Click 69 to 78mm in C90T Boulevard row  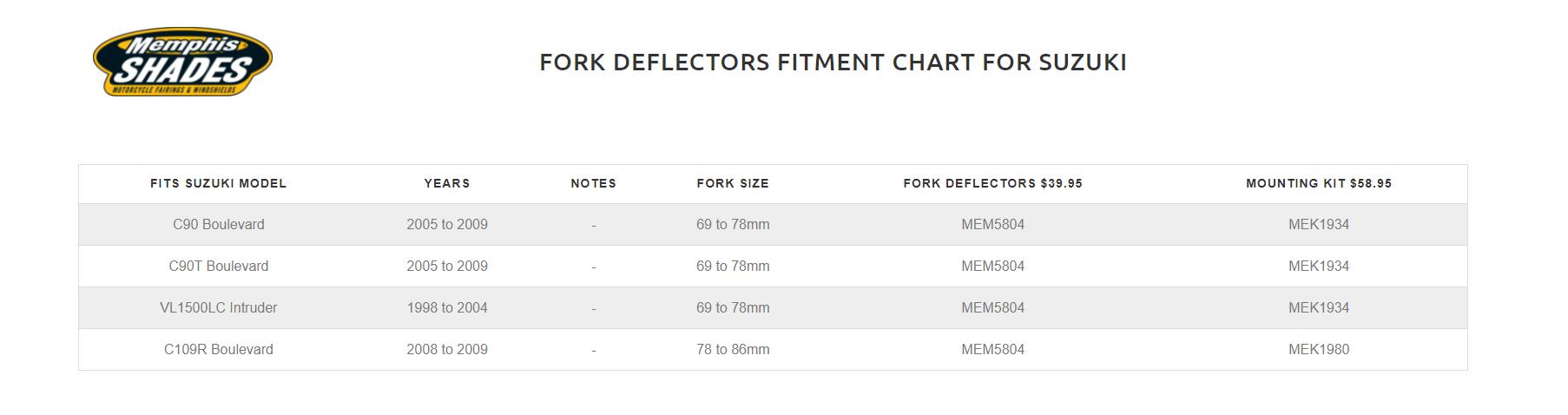[733, 267]
